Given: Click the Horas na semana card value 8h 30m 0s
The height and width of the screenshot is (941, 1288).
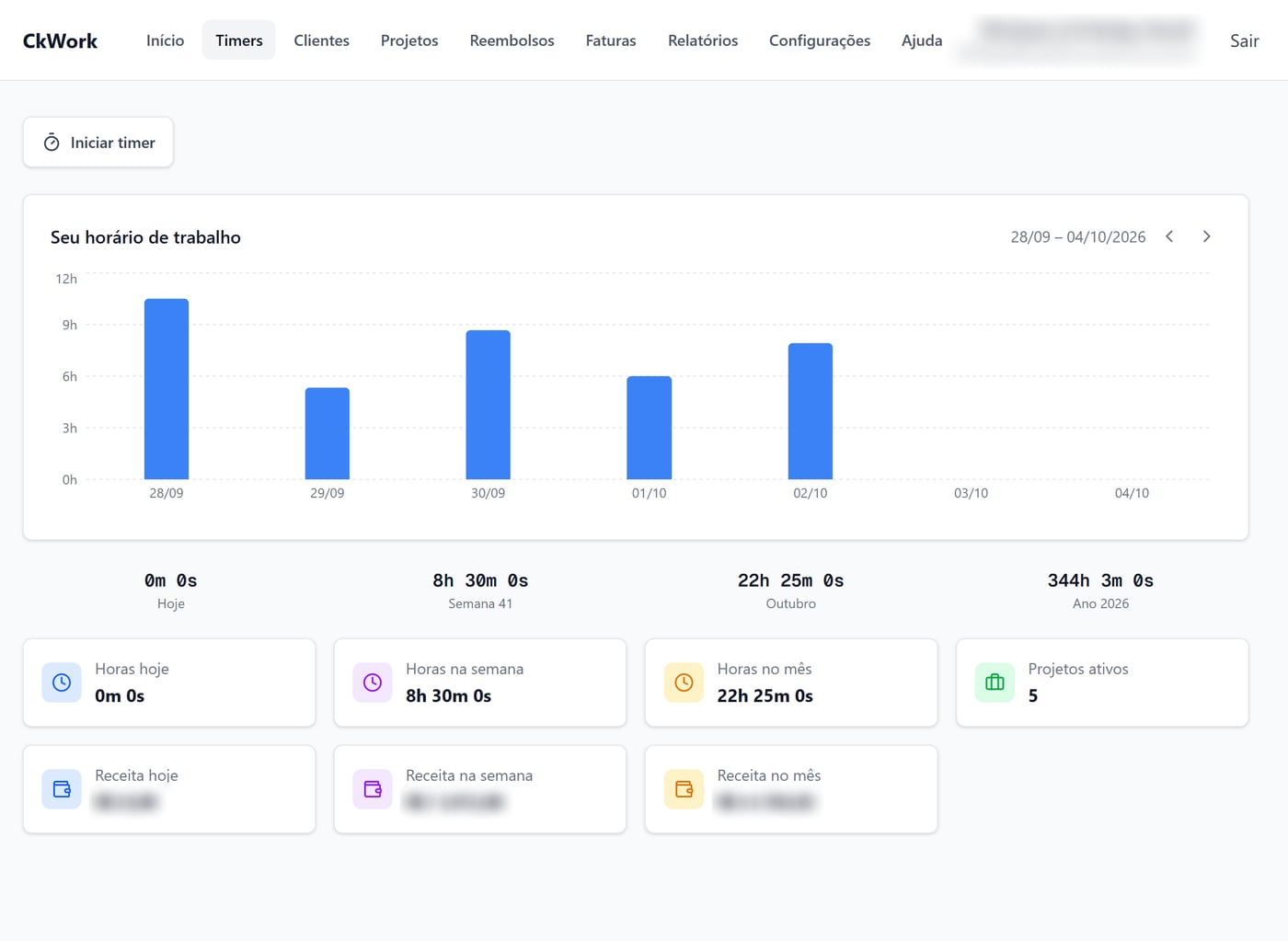Looking at the screenshot, I should [449, 696].
